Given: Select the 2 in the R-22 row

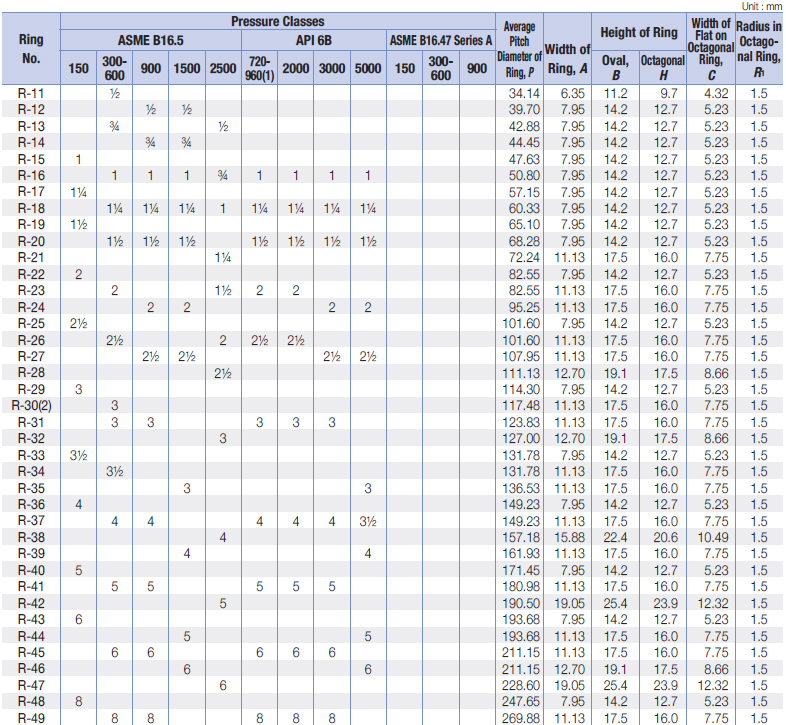Looking at the screenshot, I should pyautogui.click(x=78, y=274).
